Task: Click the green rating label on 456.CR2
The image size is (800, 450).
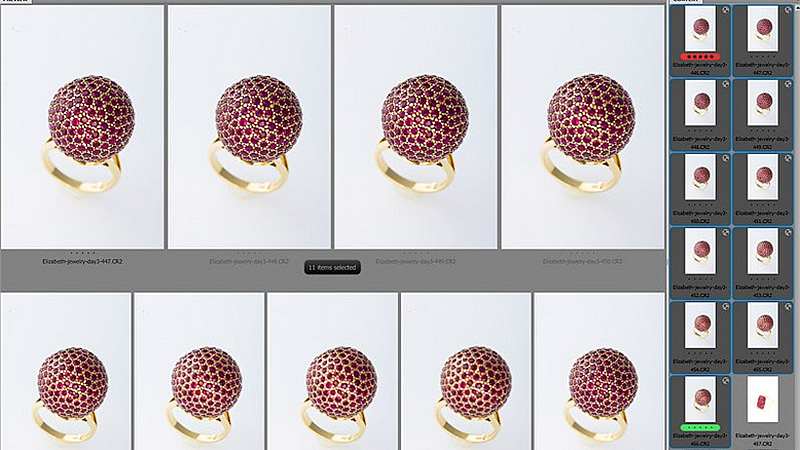Action: [x=700, y=428]
